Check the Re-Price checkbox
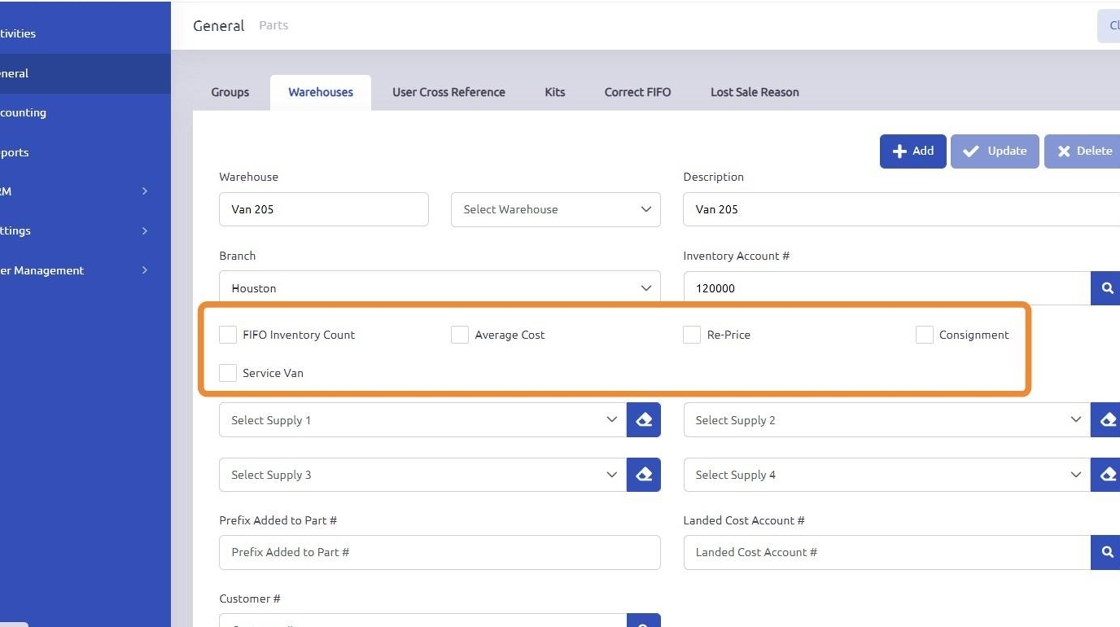1120x627 pixels. coord(692,335)
